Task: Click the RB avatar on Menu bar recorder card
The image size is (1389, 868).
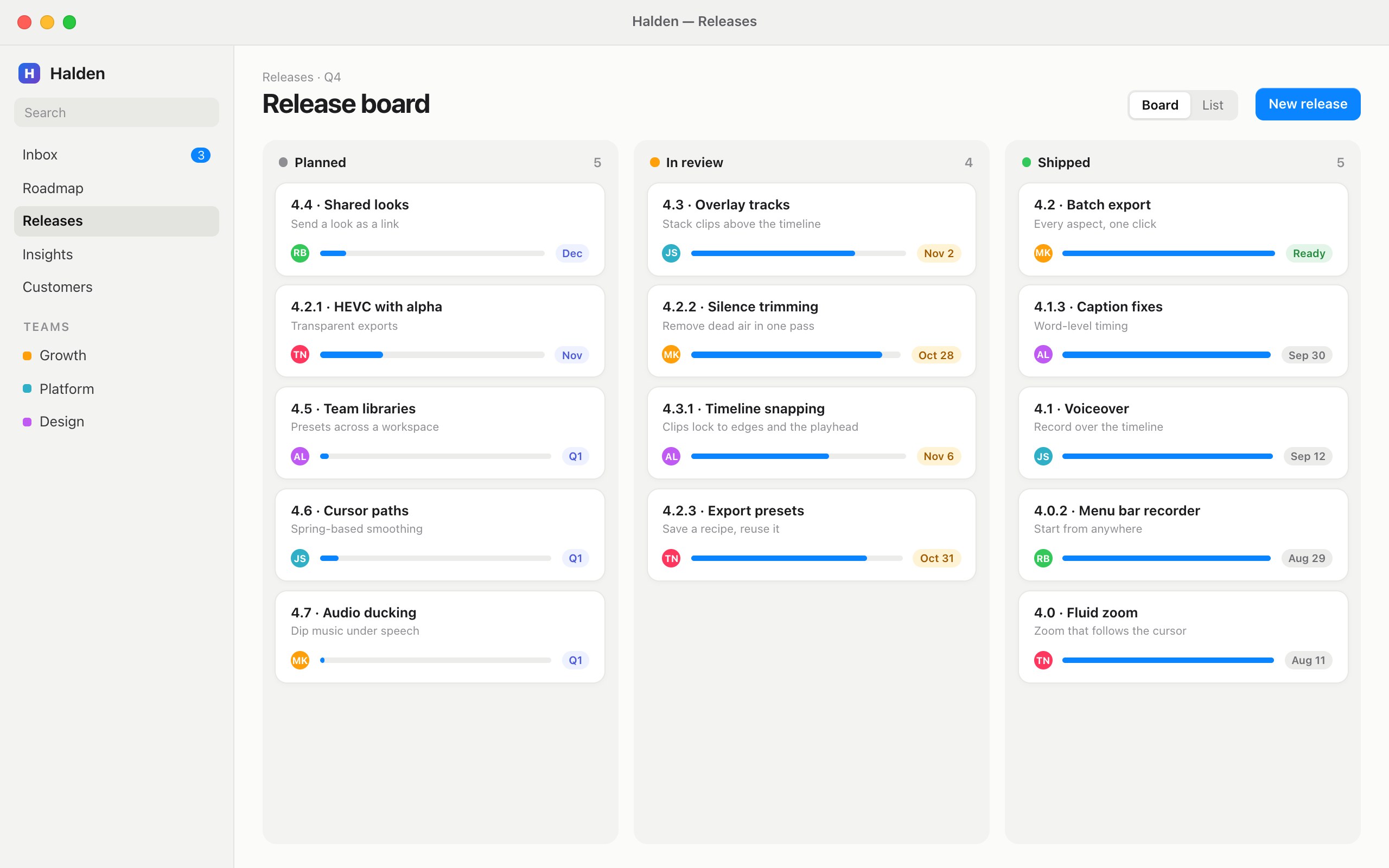Action: click(1043, 558)
